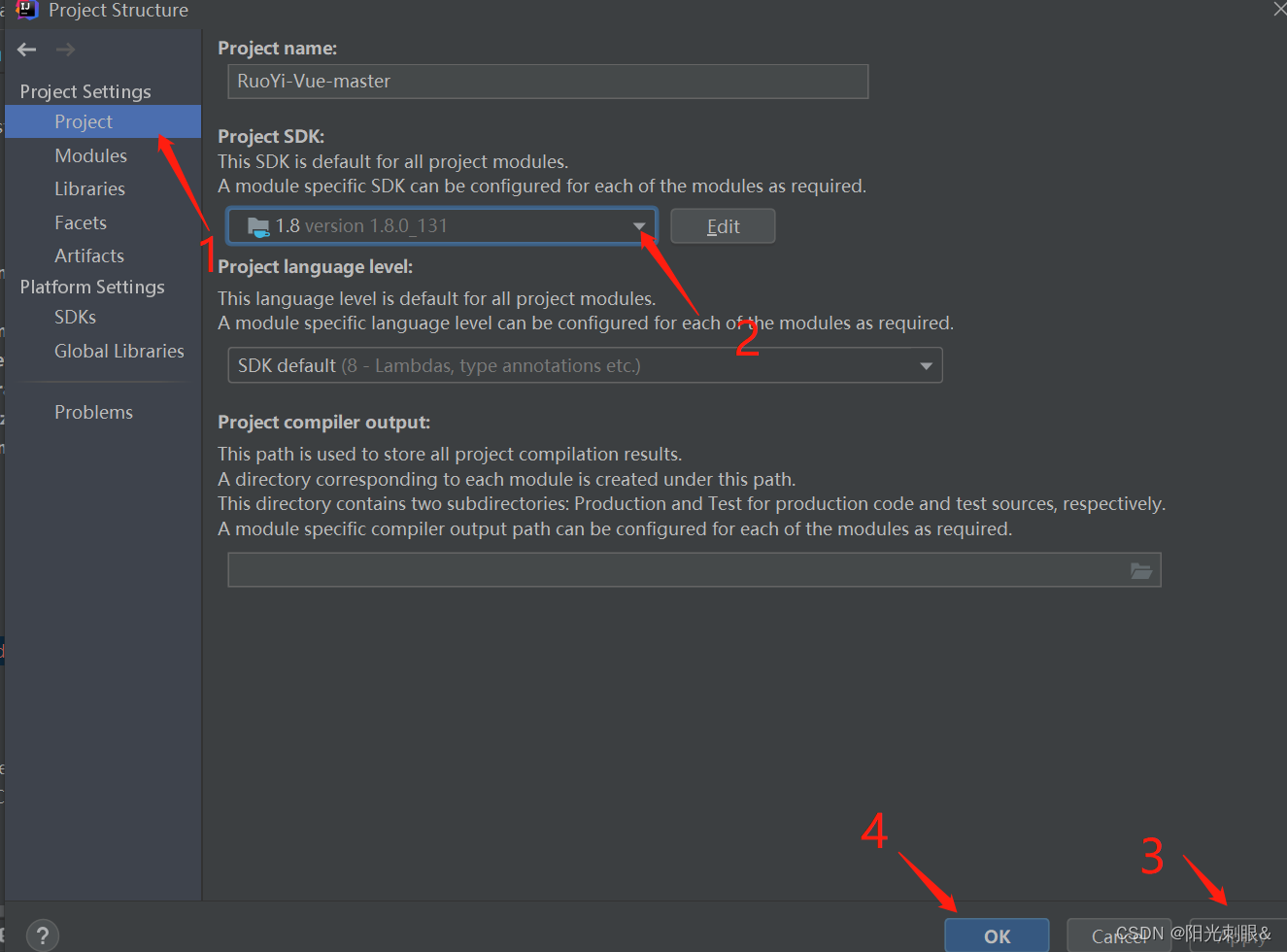The image size is (1287, 952).
Task: Click the Project compiler output label
Action: pyautogui.click(x=324, y=422)
